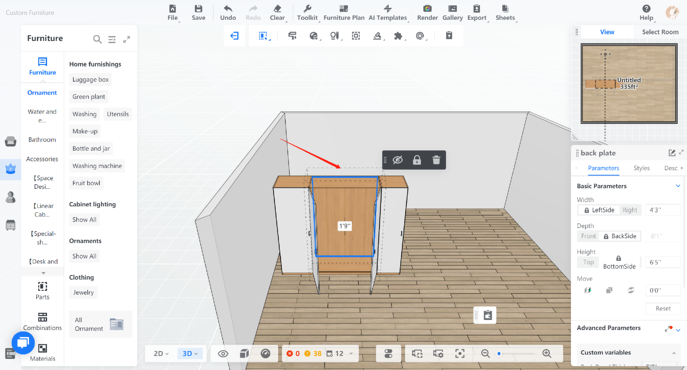Image resolution: width=687 pixels, height=370 pixels.
Task: Toggle the eye visibility icon in bottom bar
Action: click(223, 354)
